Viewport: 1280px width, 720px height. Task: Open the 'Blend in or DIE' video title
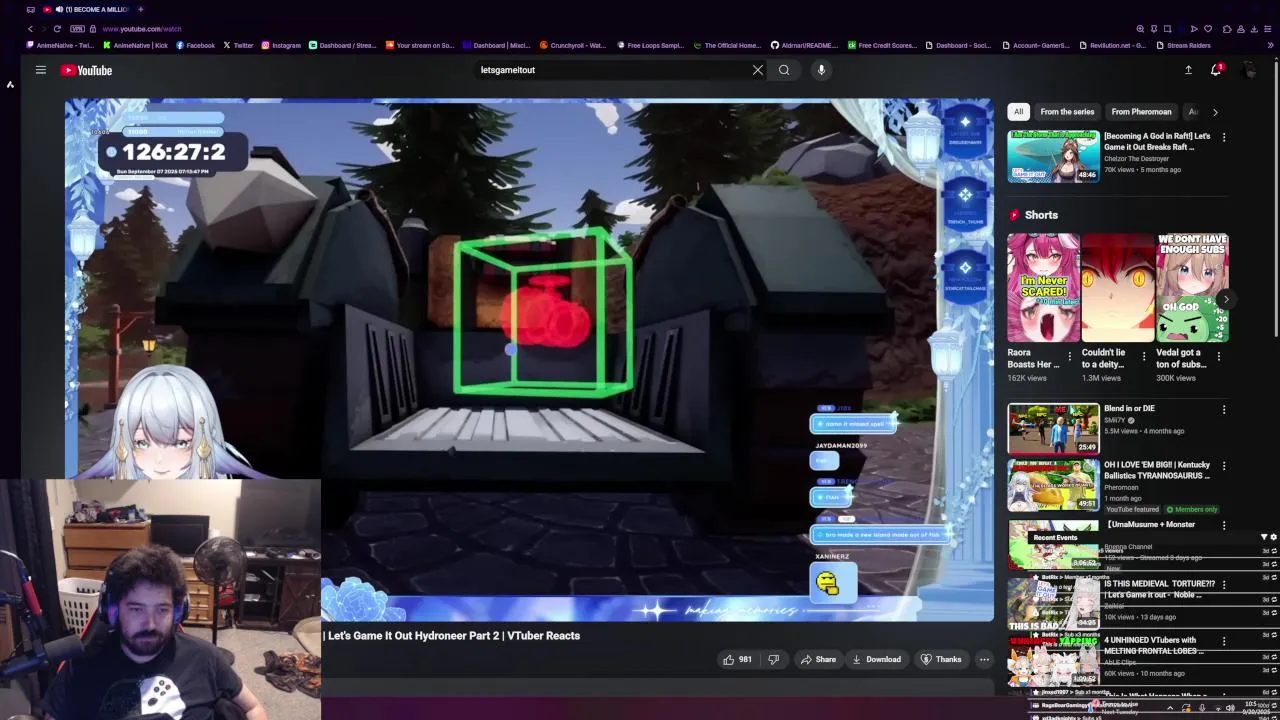click(1129, 408)
